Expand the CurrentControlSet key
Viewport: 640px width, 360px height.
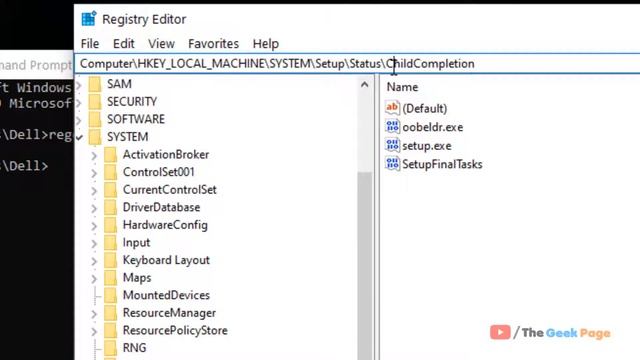tap(94, 191)
